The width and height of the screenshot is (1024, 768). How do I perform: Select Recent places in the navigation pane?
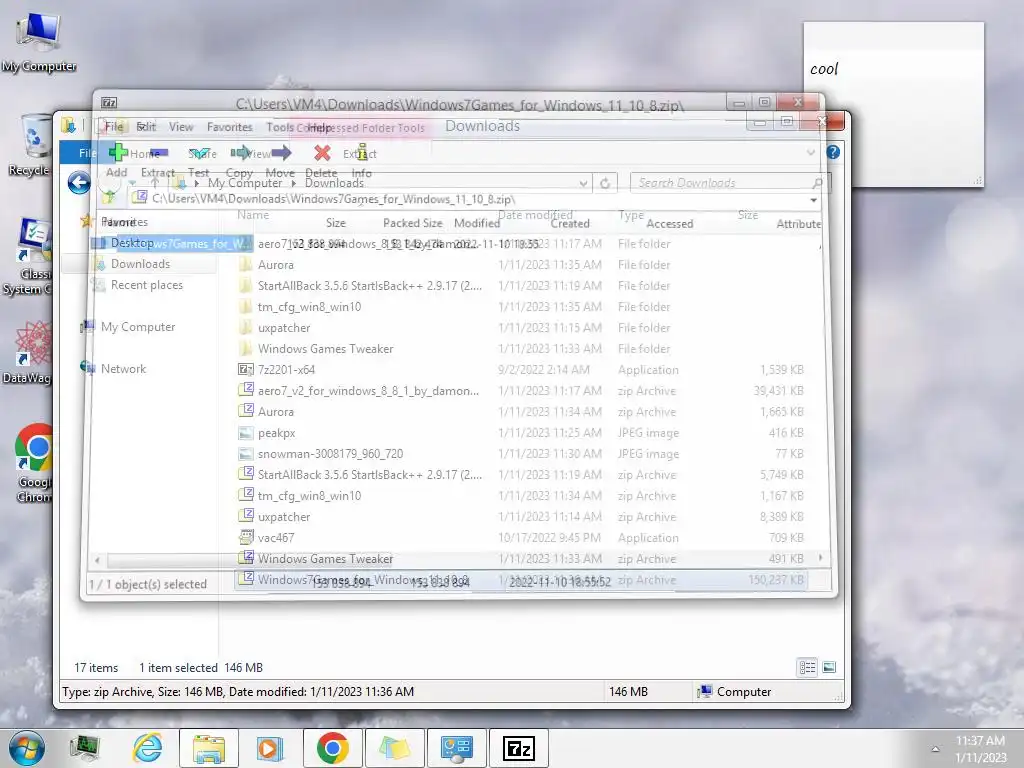point(146,285)
